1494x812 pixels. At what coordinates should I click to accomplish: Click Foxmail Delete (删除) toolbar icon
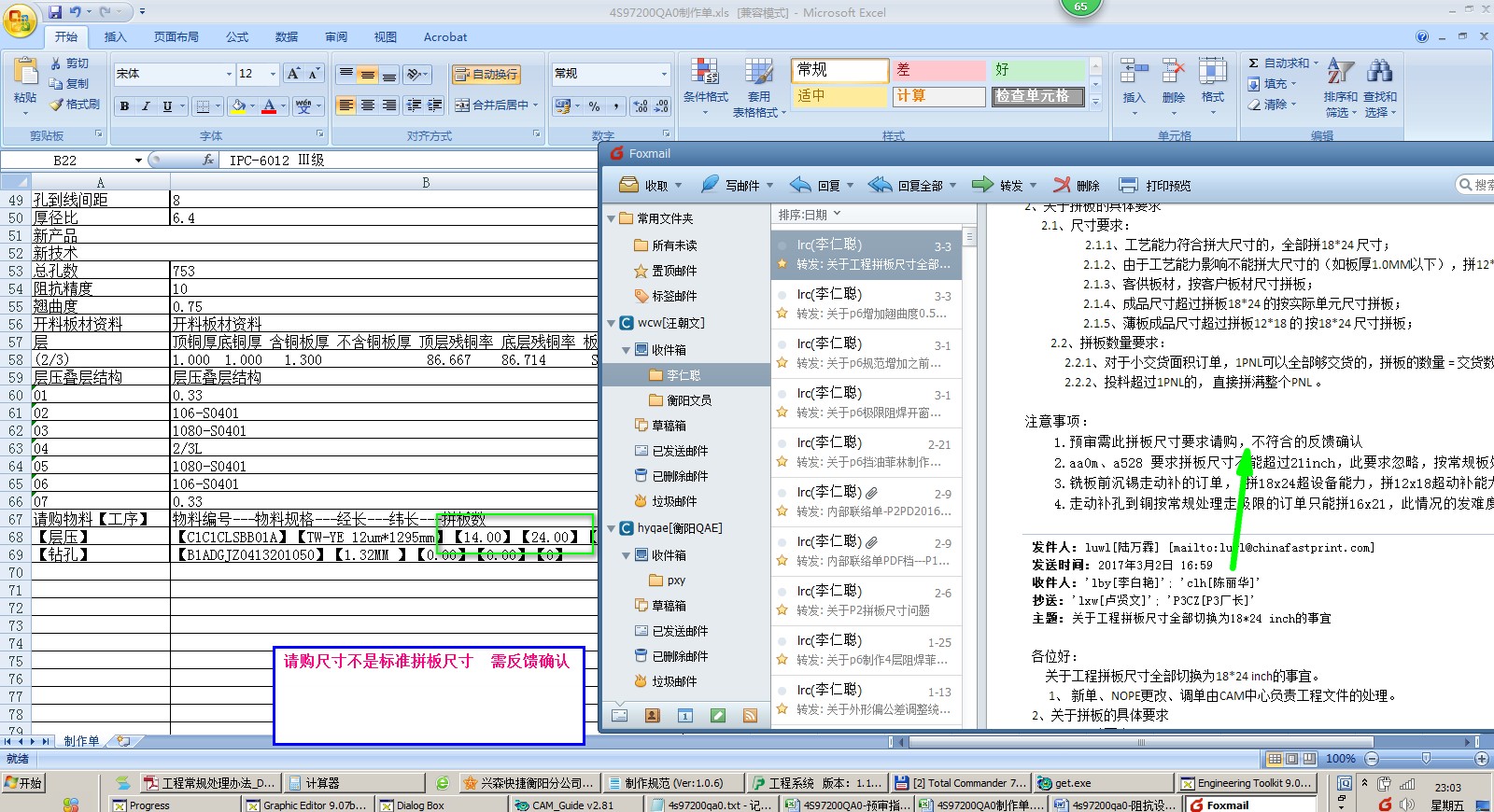click(1062, 185)
